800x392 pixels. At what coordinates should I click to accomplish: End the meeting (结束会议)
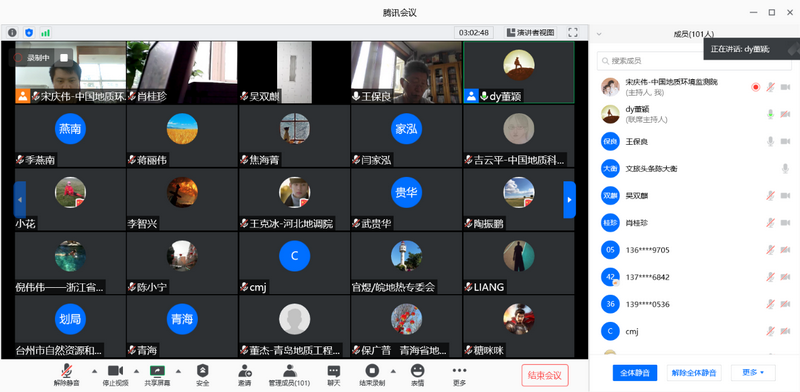pyautogui.click(x=545, y=375)
